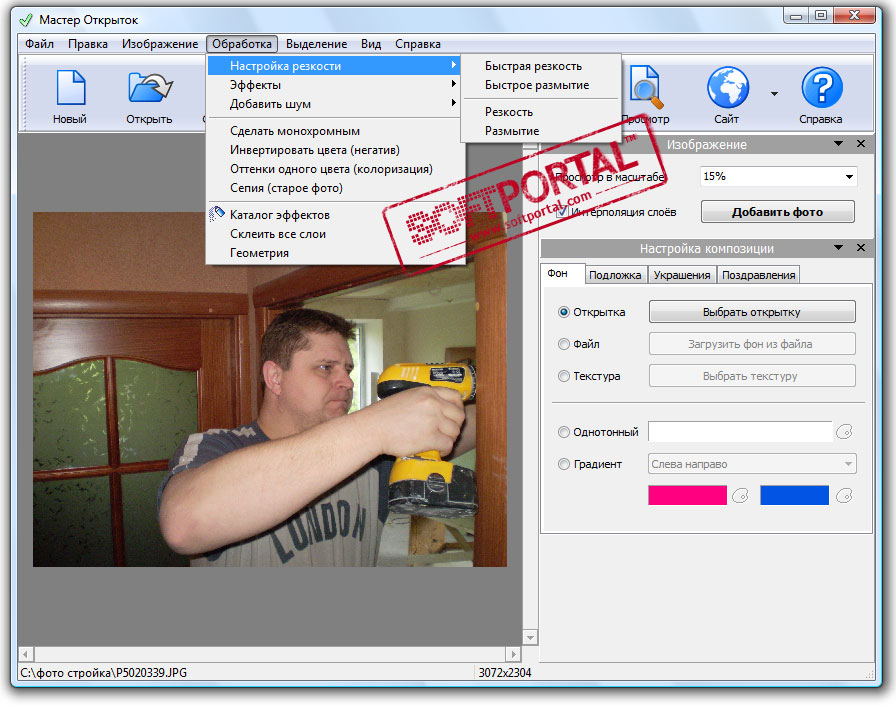Select the Postcard background radio button
896x706 pixels.
(563, 312)
